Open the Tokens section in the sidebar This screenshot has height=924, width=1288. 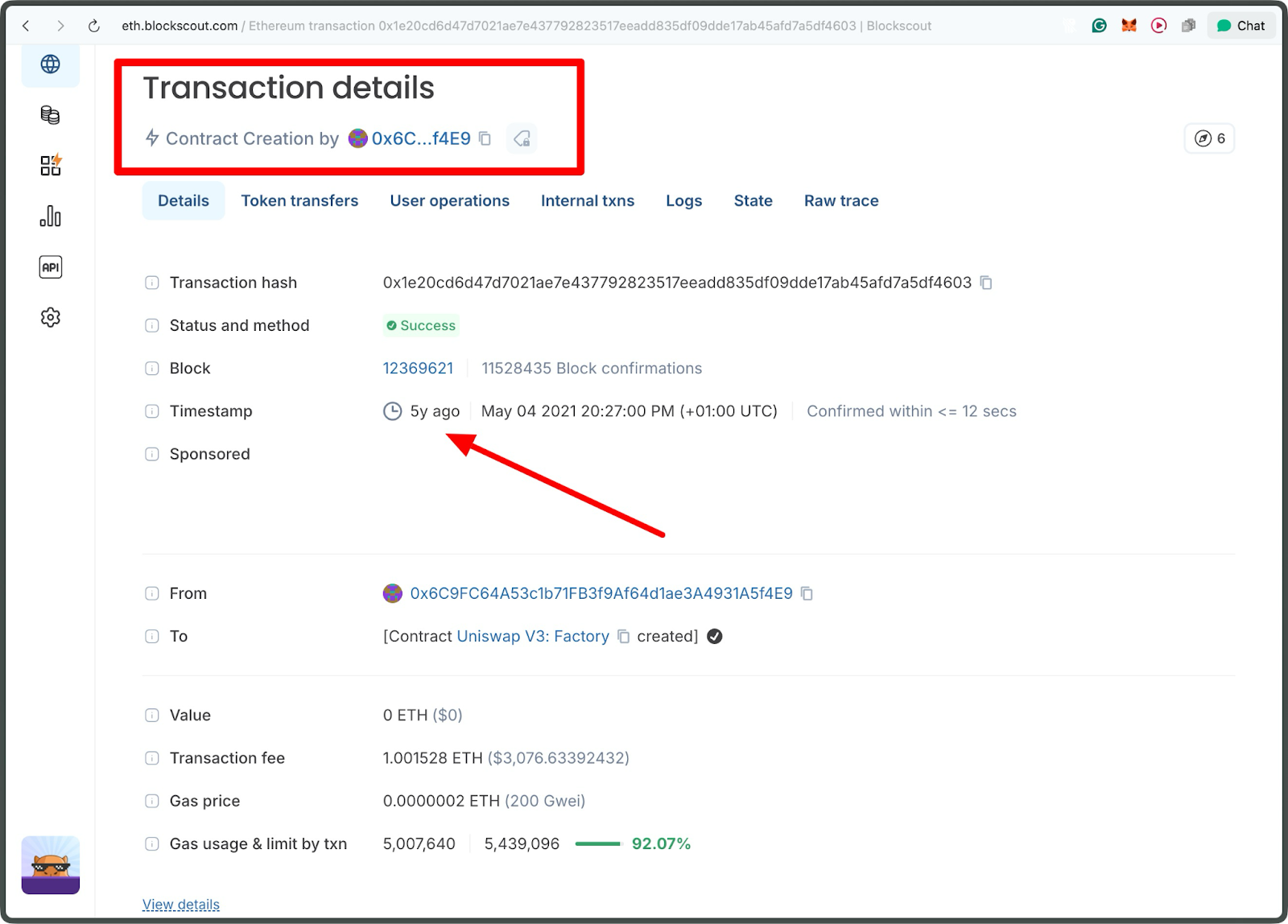(x=51, y=114)
